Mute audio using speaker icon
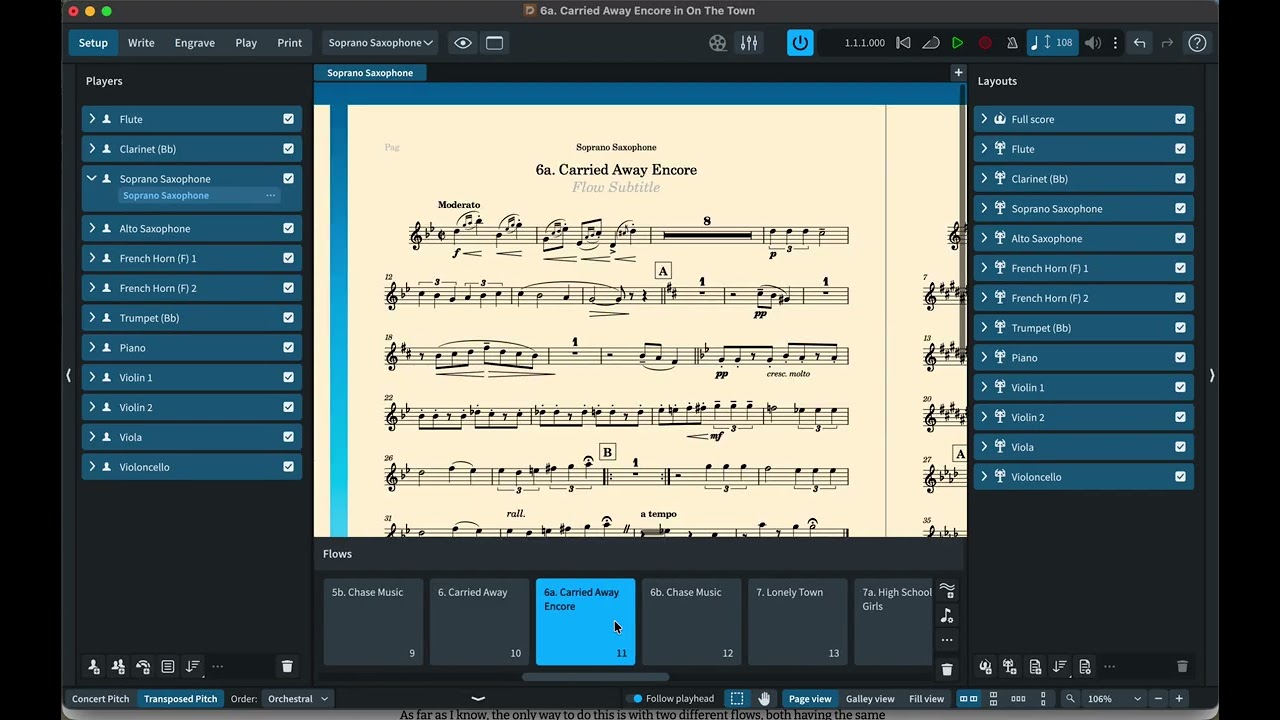 point(1093,43)
